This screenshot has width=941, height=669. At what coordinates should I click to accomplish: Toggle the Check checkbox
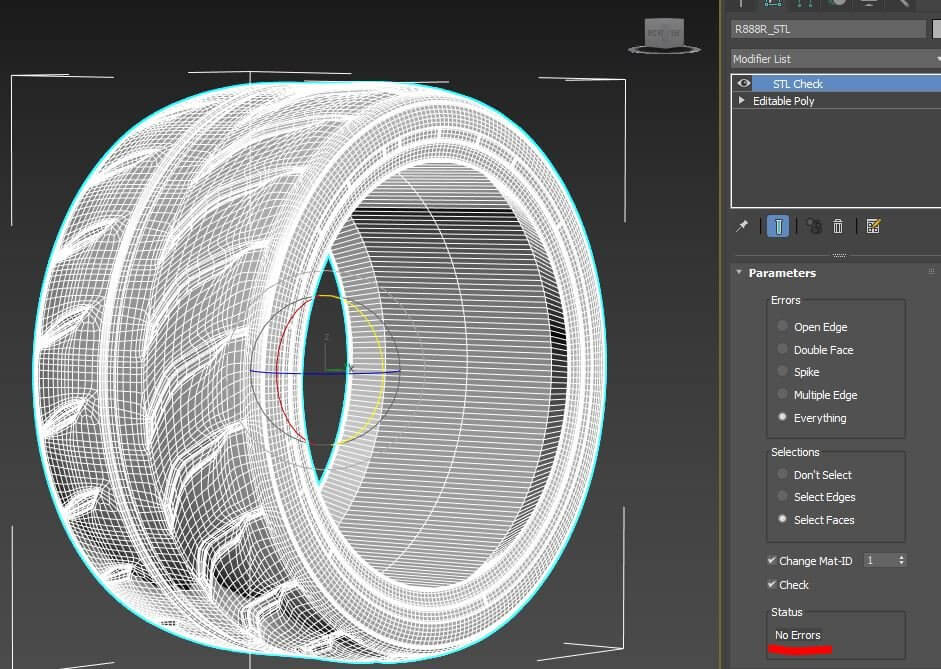(x=772, y=584)
